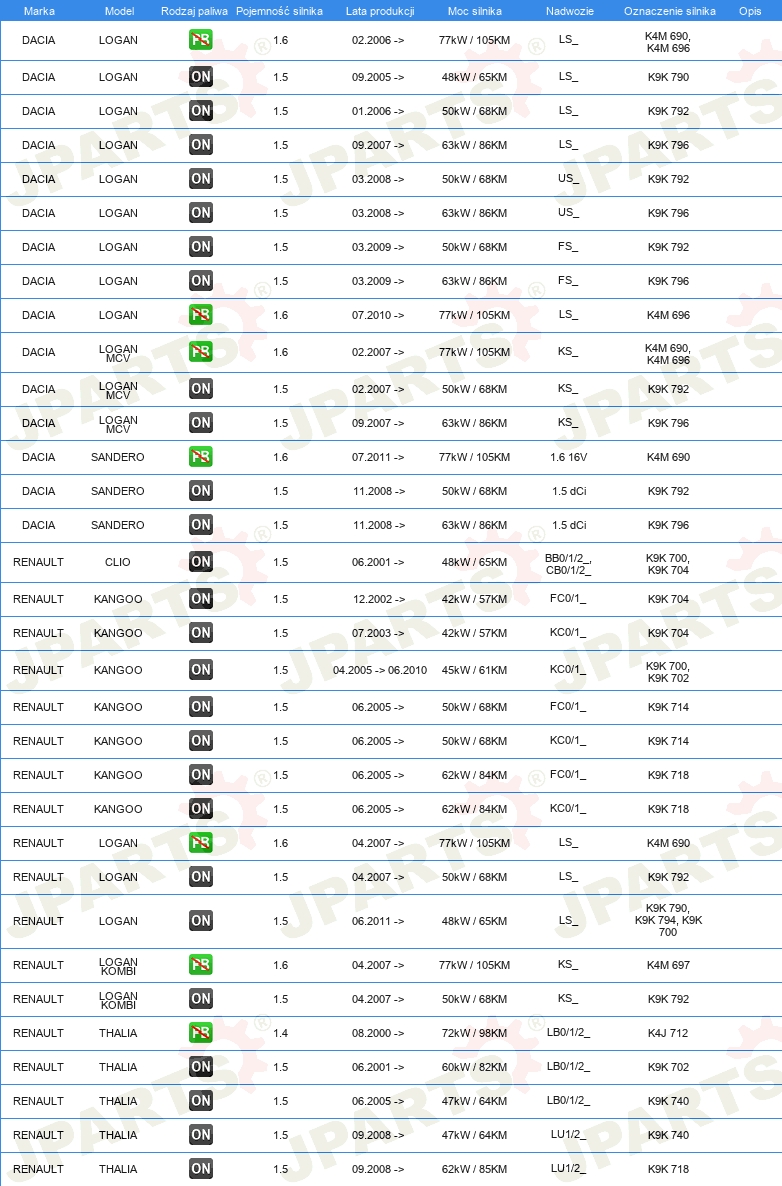The image size is (782, 1186).
Task: Select the K4J 712 engine code cell
Action: [x=668, y=1032]
